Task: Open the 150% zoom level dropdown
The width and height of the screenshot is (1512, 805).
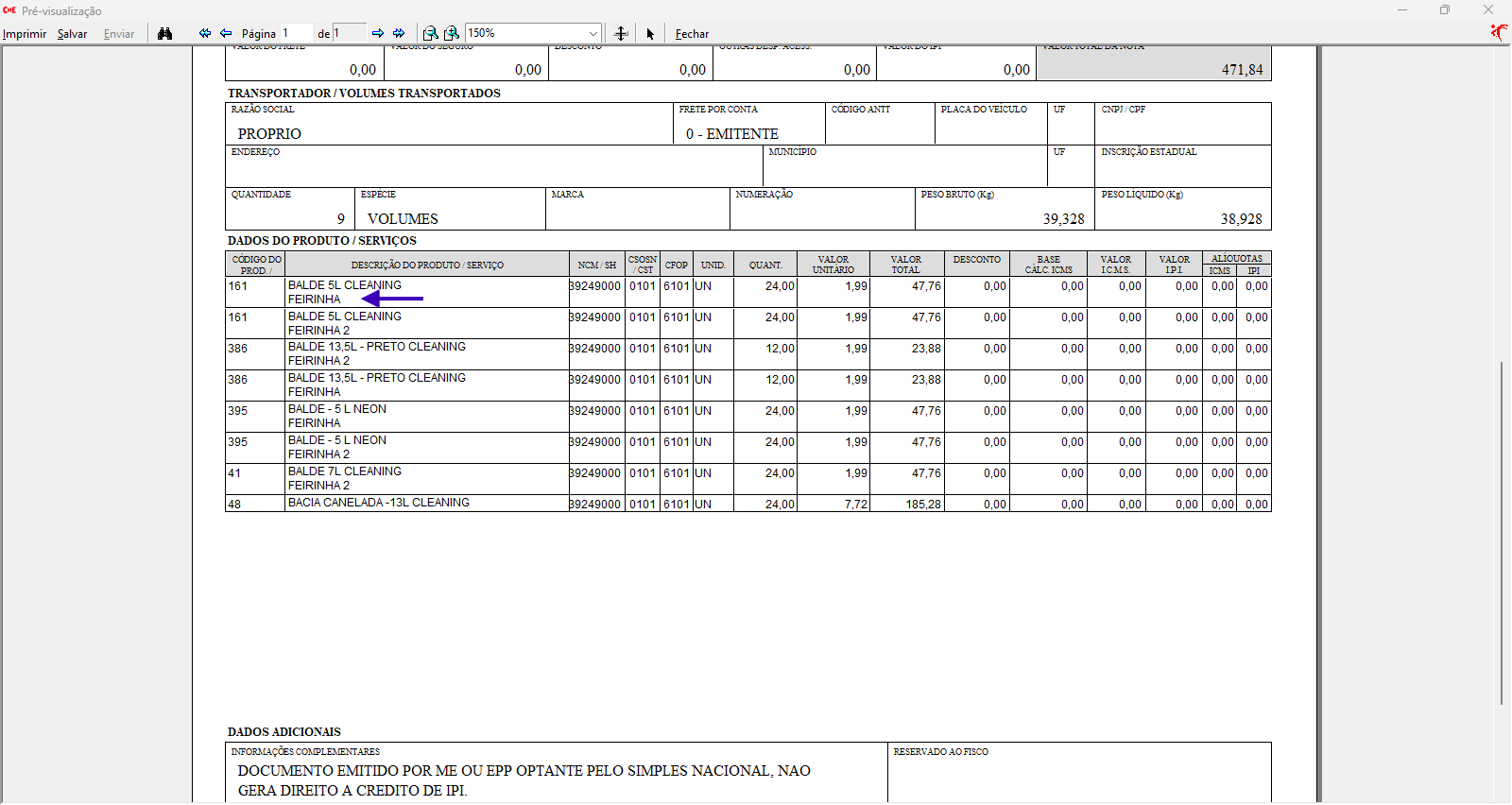Action: pos(593,33)
